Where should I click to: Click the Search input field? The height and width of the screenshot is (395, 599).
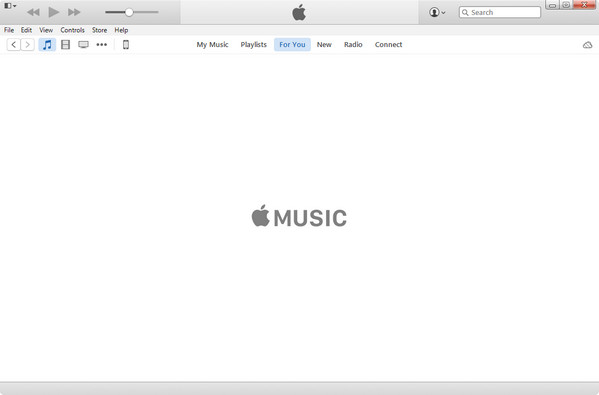point(500,12)
